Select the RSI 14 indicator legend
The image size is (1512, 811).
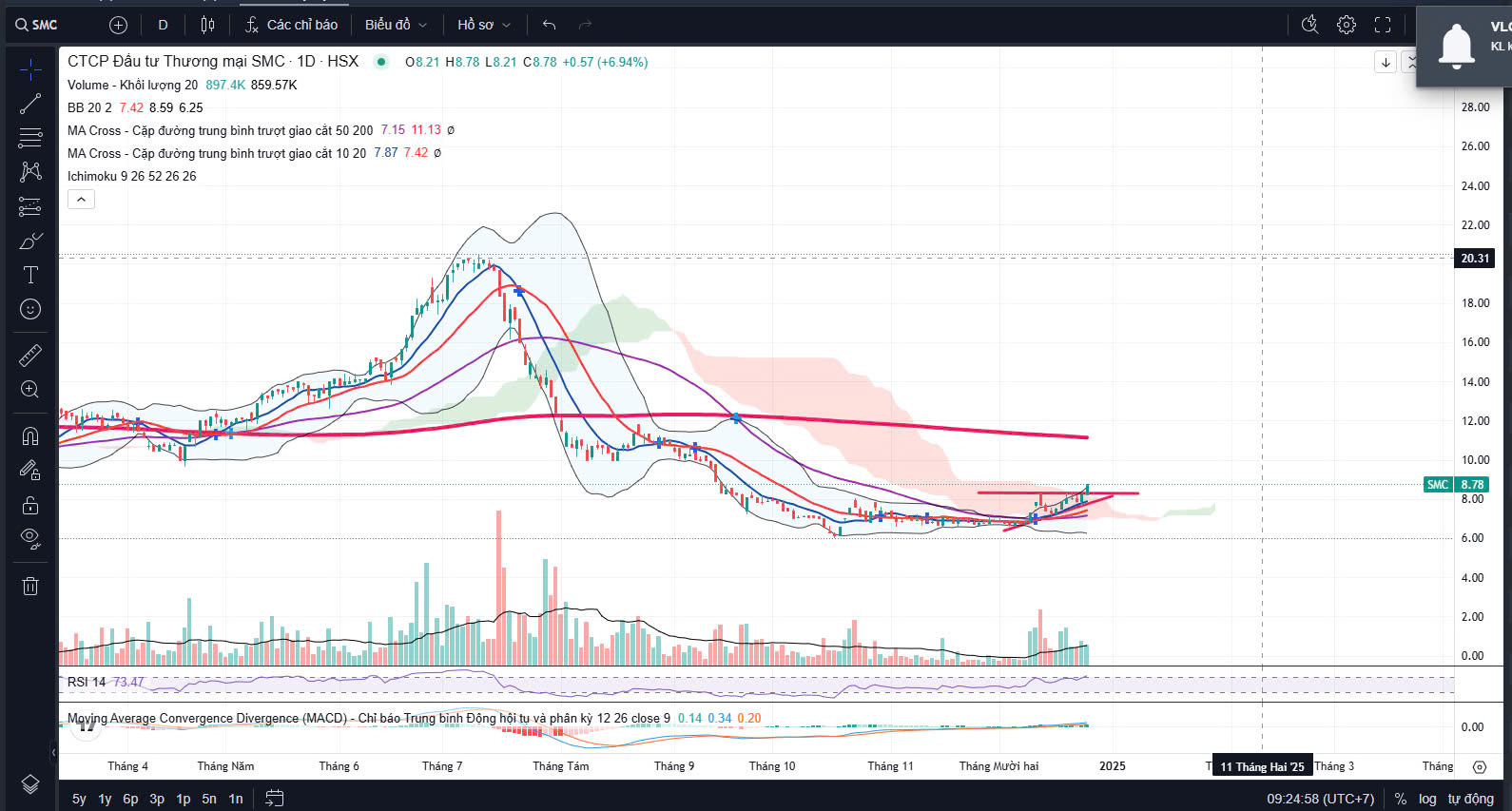coord(87,682)
